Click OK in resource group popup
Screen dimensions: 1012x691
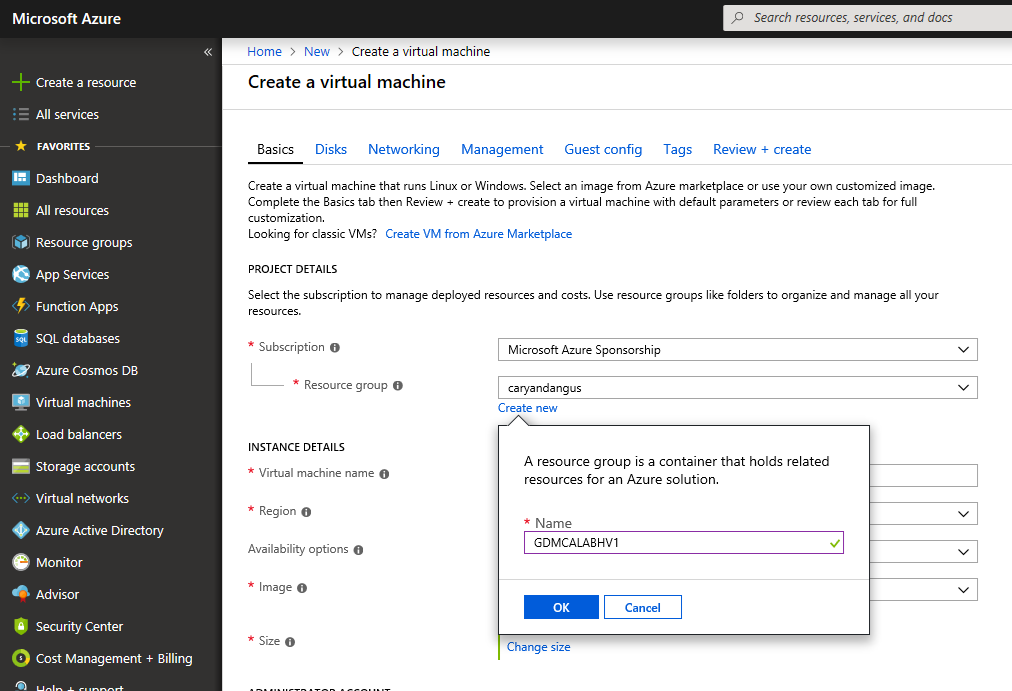pos(561,607)
